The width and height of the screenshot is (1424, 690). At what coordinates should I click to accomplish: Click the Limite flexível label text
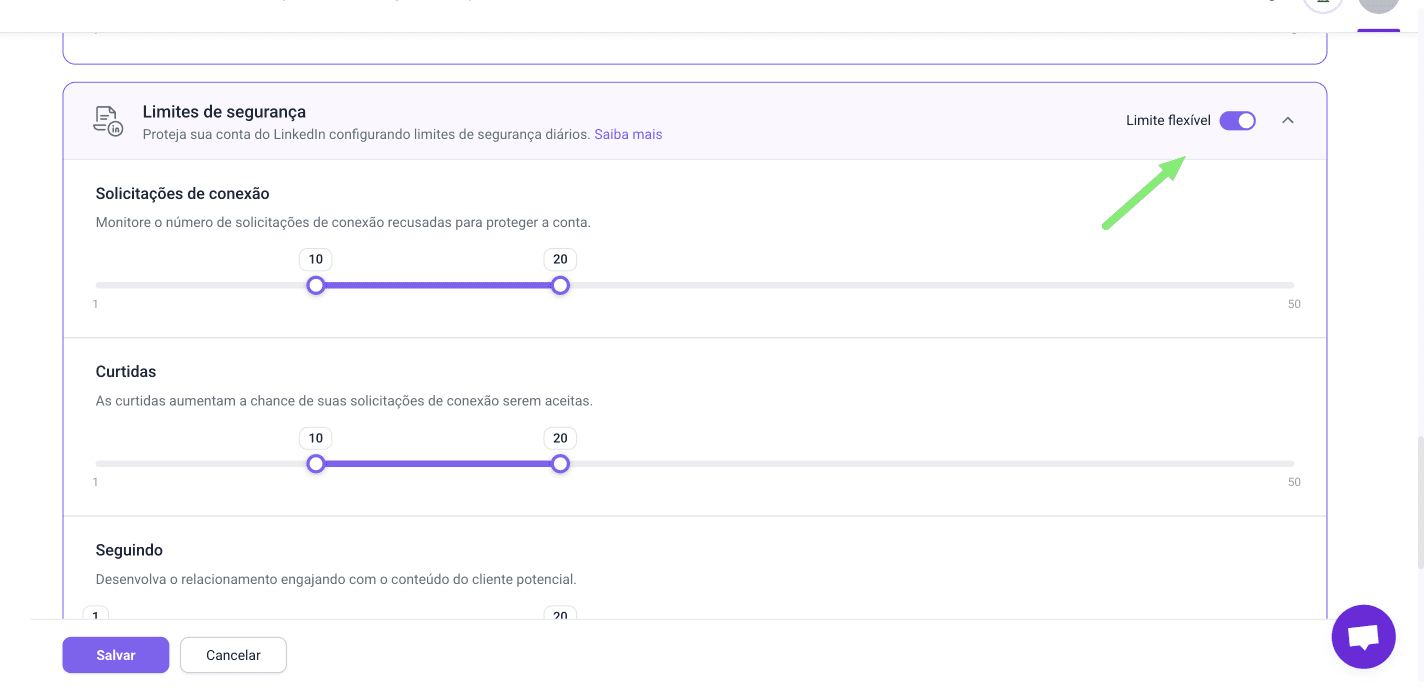click(1168, 121)
